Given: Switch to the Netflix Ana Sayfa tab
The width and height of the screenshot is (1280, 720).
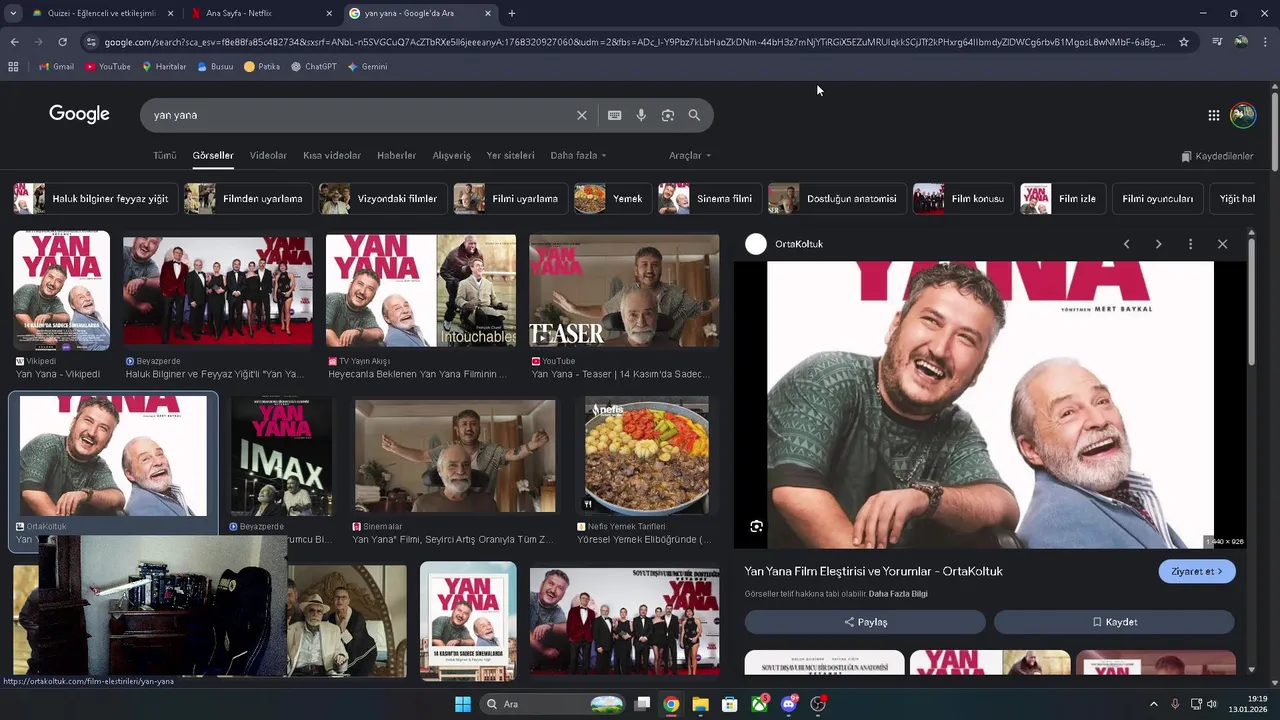Looking at the screenshot, I should click(x=261, y=13).
